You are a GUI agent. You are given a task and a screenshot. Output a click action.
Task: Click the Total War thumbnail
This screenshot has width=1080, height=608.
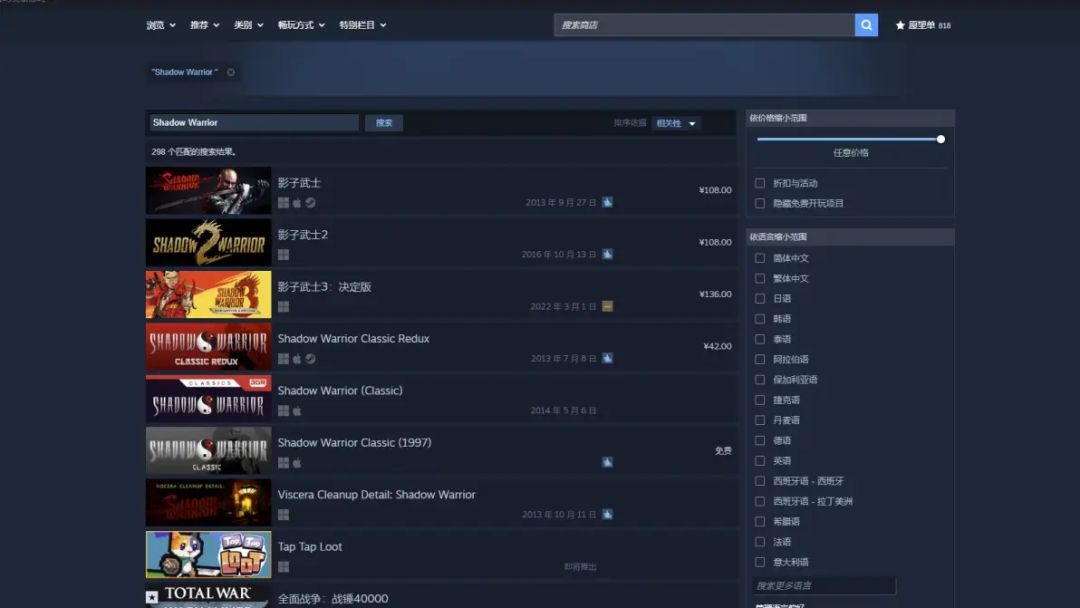coord(208,596)
